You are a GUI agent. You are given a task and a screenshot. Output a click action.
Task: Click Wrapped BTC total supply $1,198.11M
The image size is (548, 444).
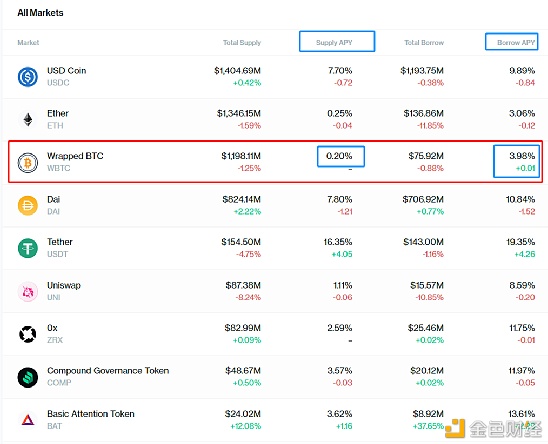[241, 156]
